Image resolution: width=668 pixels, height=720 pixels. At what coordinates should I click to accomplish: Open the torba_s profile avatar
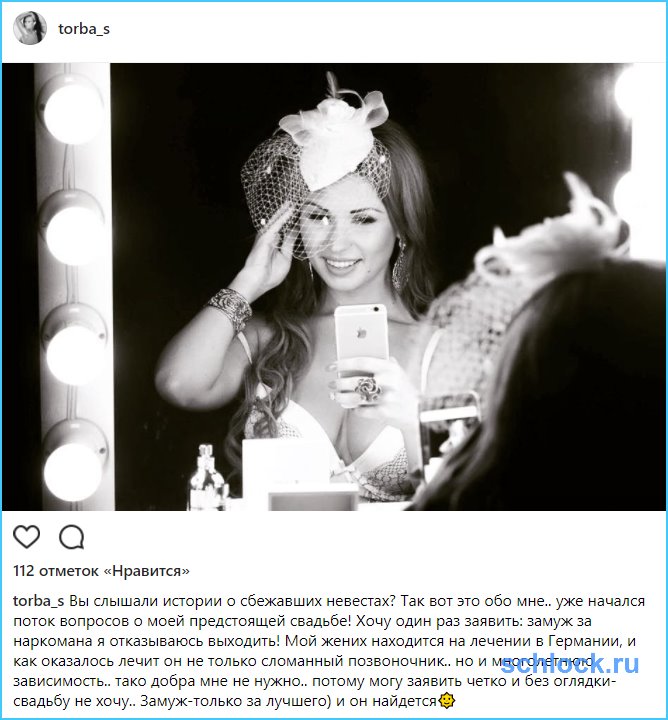(30, 28)
